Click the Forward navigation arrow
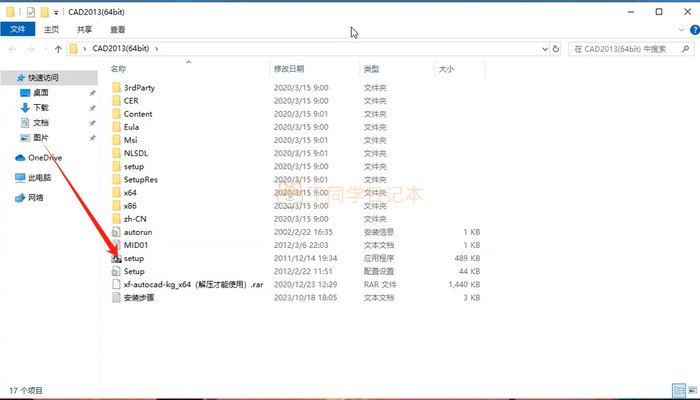This screenshot has height=400, width=700. (30, 49)
